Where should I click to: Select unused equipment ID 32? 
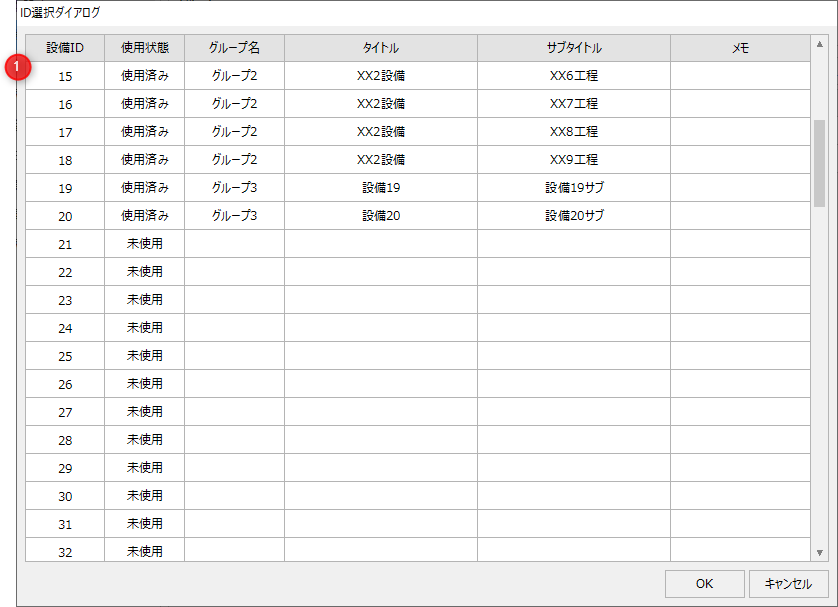pyautogui.click(x=66, y=551)
